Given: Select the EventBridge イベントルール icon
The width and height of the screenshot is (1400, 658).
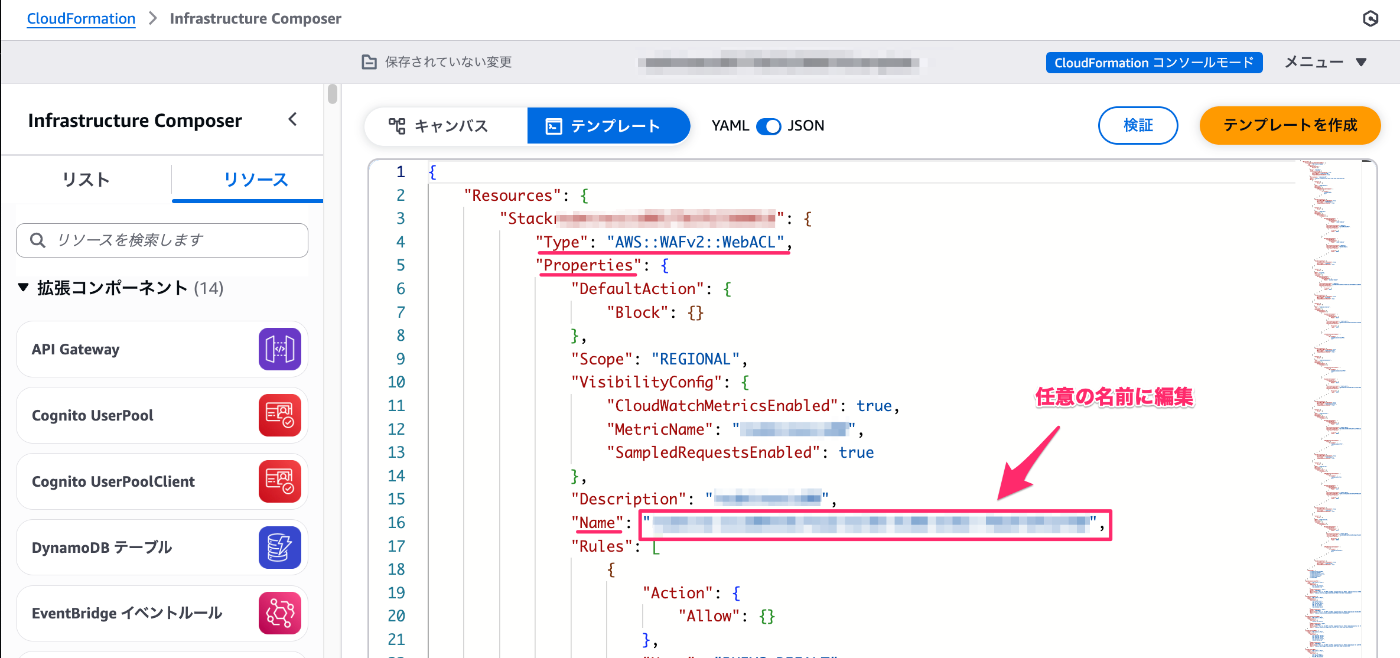Looking at the screenshot, I should 280,613.
